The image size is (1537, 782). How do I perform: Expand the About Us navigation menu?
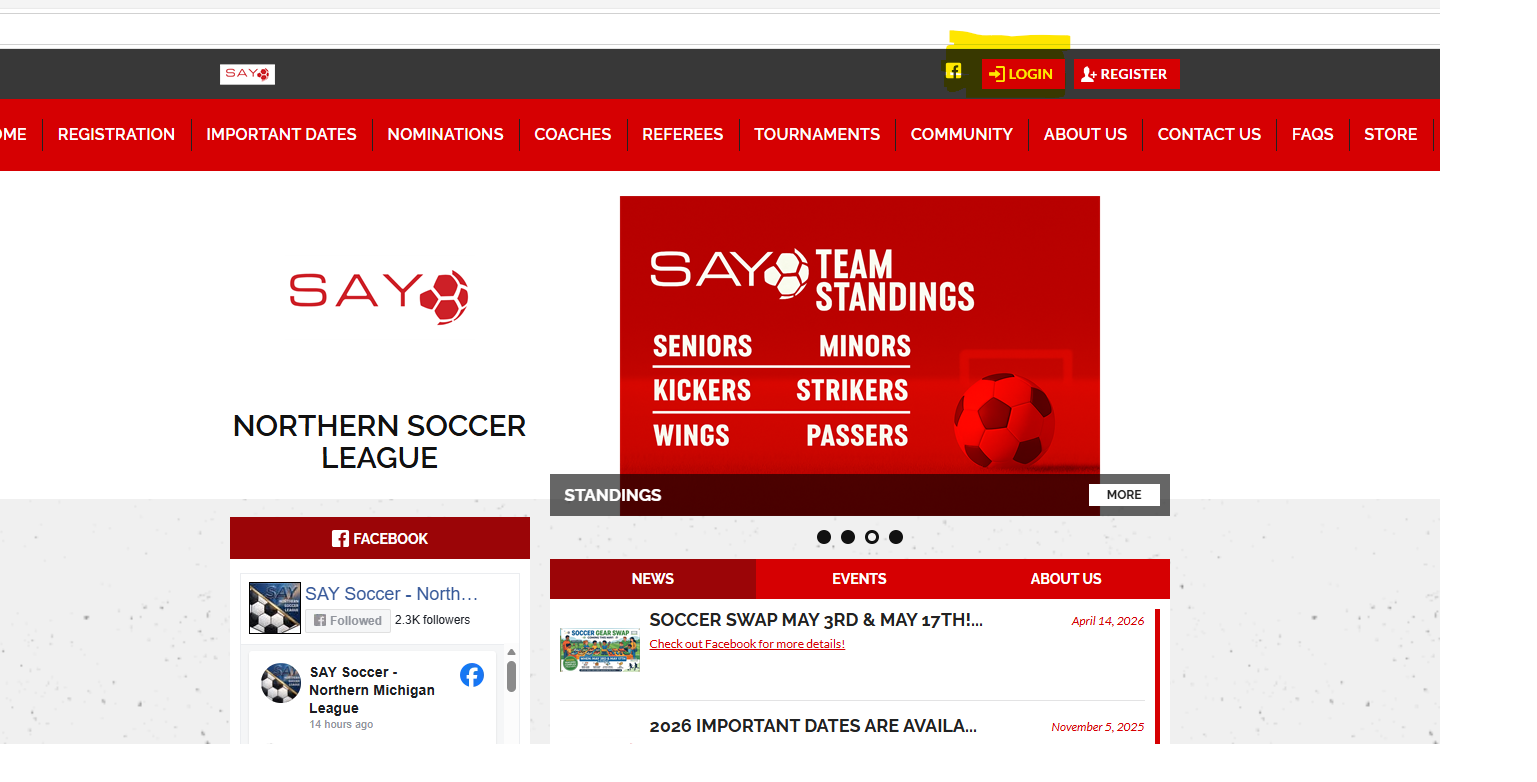1085,134
